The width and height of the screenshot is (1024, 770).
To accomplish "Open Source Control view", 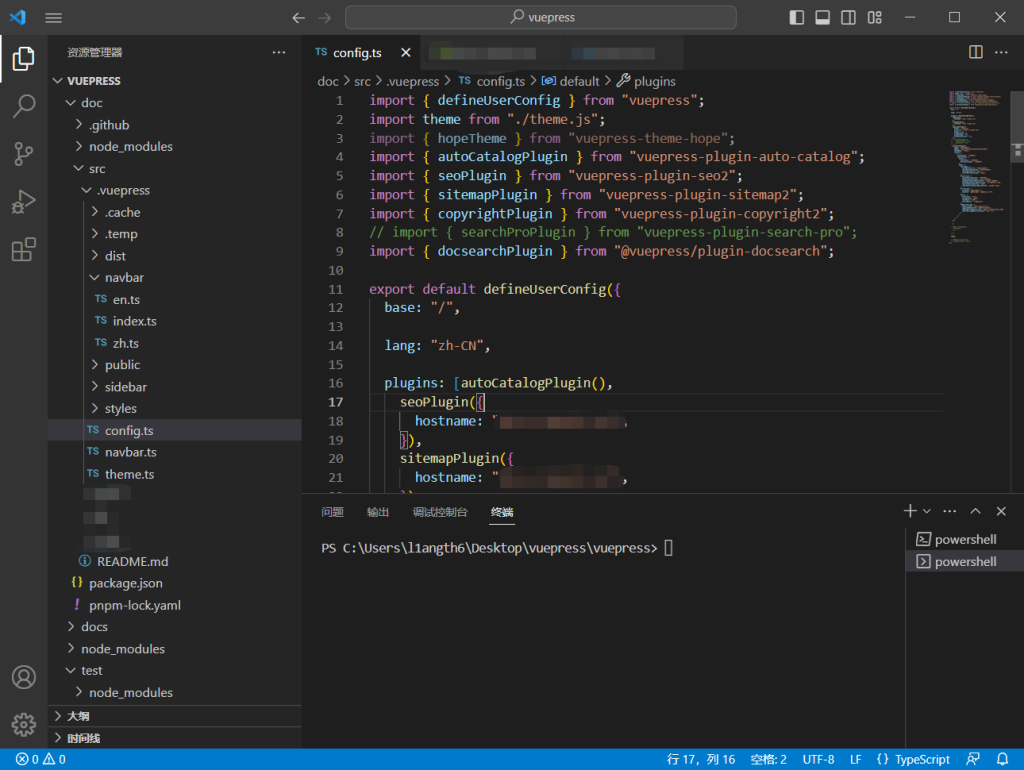I will (x=24, y=154).
